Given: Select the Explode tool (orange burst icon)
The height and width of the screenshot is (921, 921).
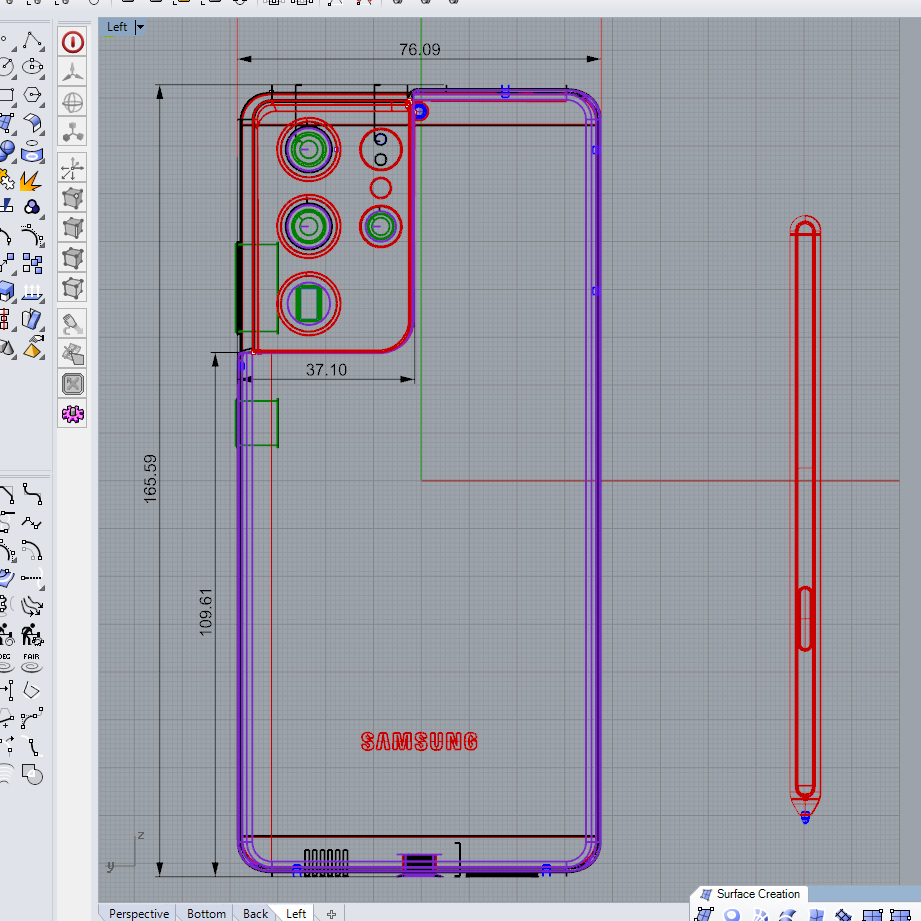Looking at the screenshot, I should [31, 181].
